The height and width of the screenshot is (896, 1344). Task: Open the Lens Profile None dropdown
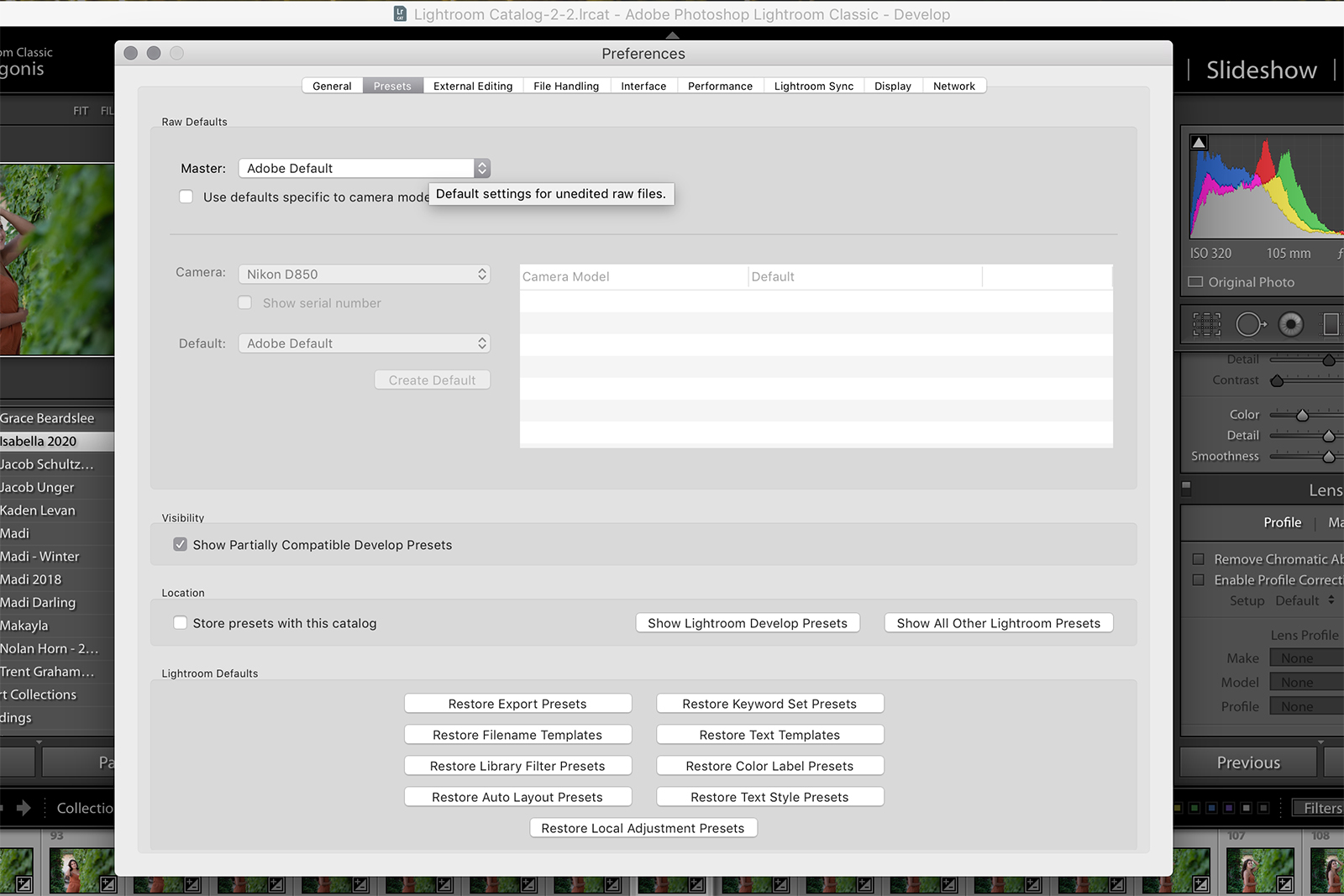pos(1306,707)
